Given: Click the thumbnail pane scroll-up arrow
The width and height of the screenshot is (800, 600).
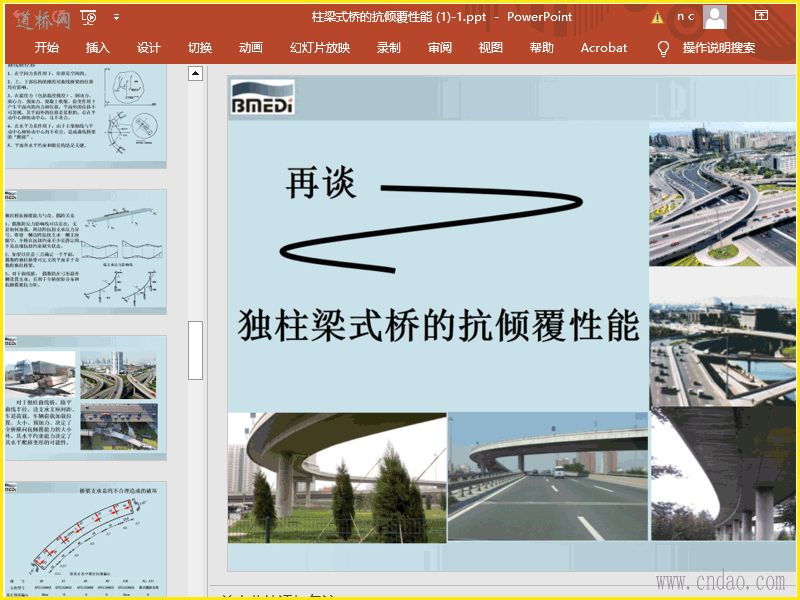Looking at the screenshot, I should 196,73.
